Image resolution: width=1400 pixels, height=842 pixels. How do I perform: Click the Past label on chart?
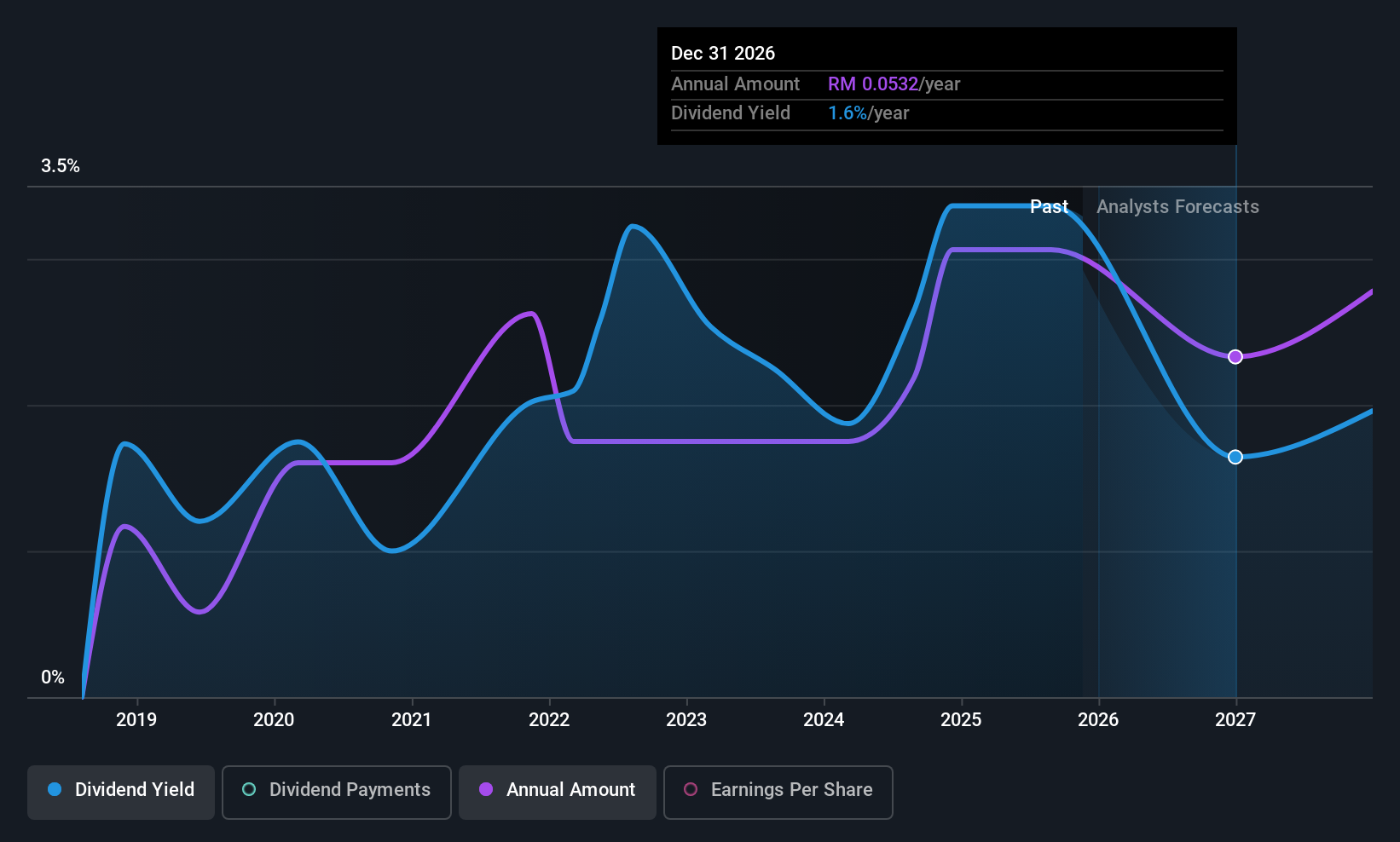tap(1049, 207)
